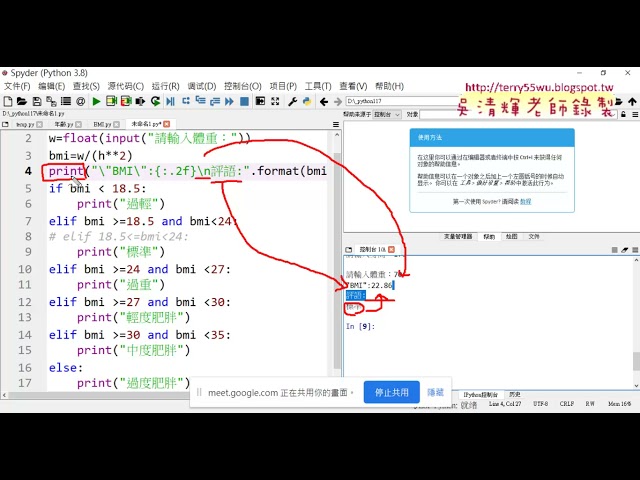Select the 变量管理器 pane tab
640x480 pixels.
click(x=457, y=237)
